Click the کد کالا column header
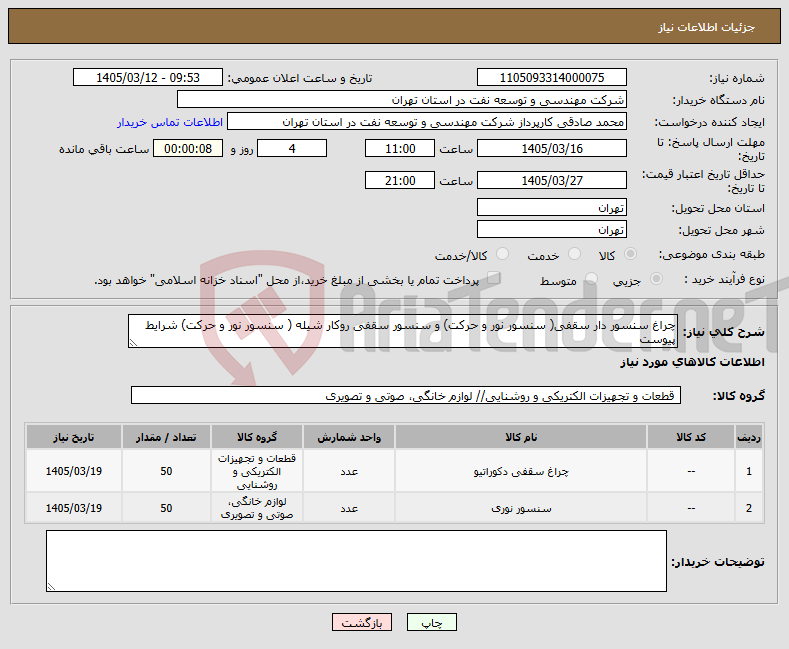 point(690,437)
